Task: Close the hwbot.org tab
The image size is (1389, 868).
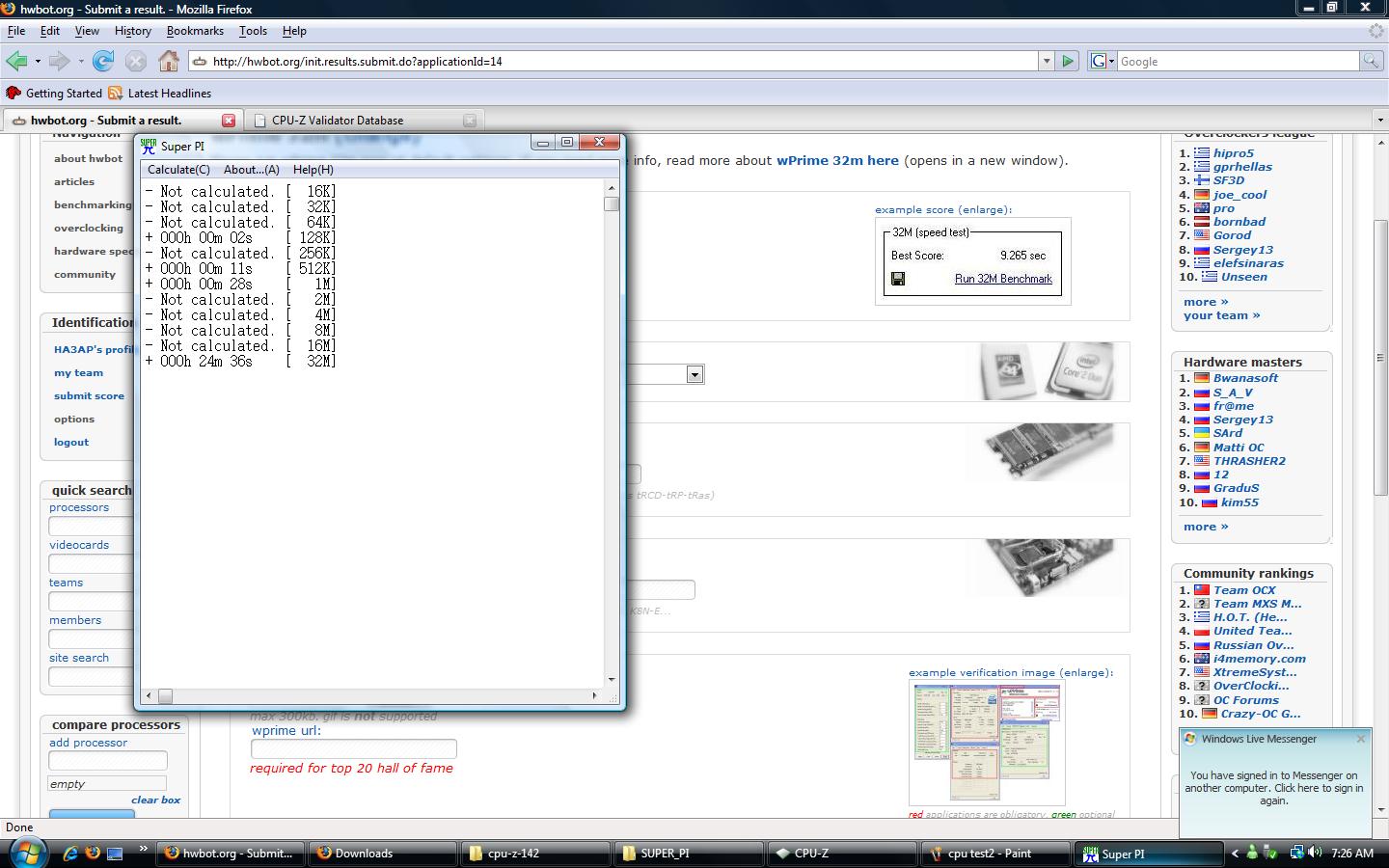Action: click(229, 121)
